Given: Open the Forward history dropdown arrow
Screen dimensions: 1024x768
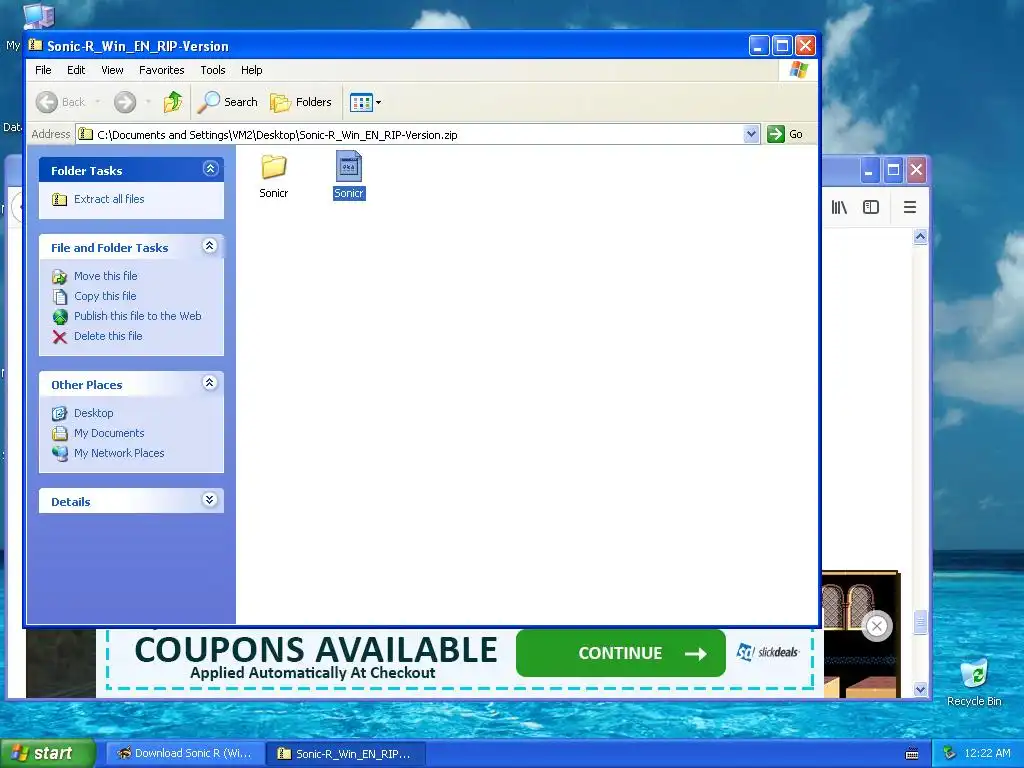Looking at the screenshot, I should pyautogui.click(x=148, y=102).
